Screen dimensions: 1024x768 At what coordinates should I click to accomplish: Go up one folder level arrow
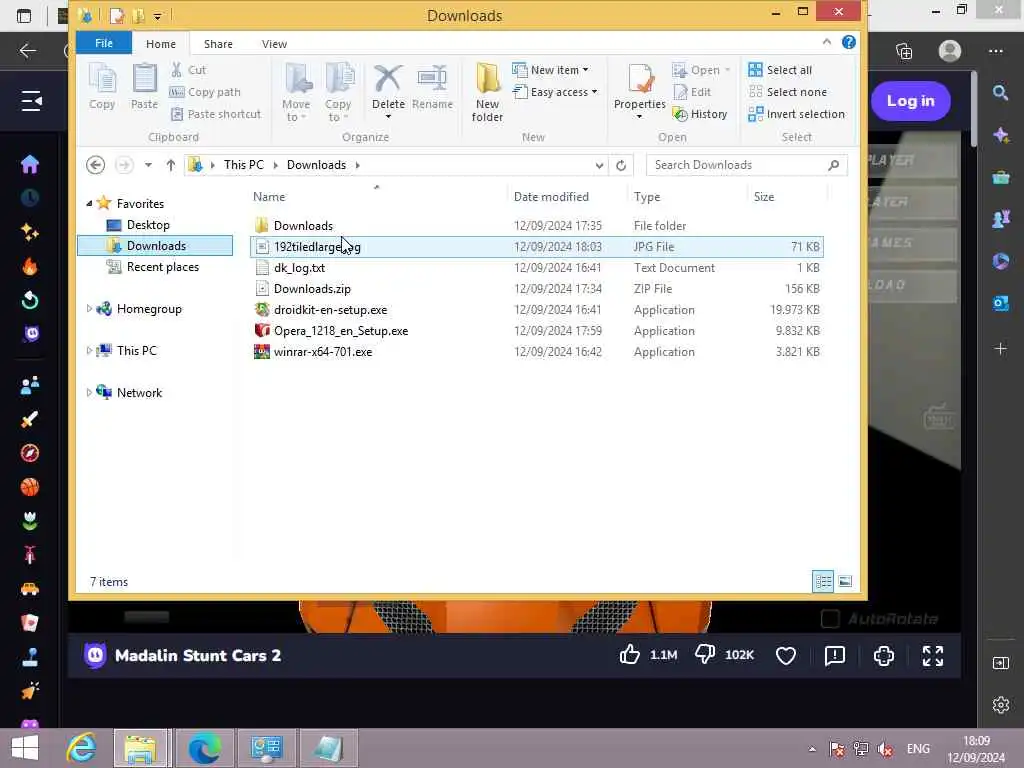[170, 165]
